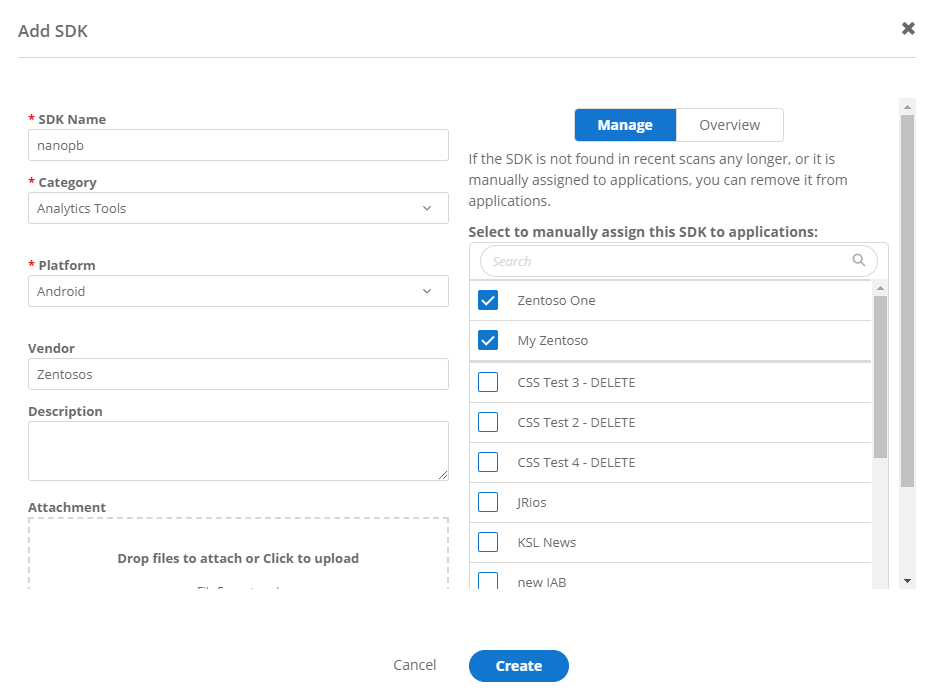Check the CSS Test 3 - DELETE box
930x694 pixels.
point(488,382)
